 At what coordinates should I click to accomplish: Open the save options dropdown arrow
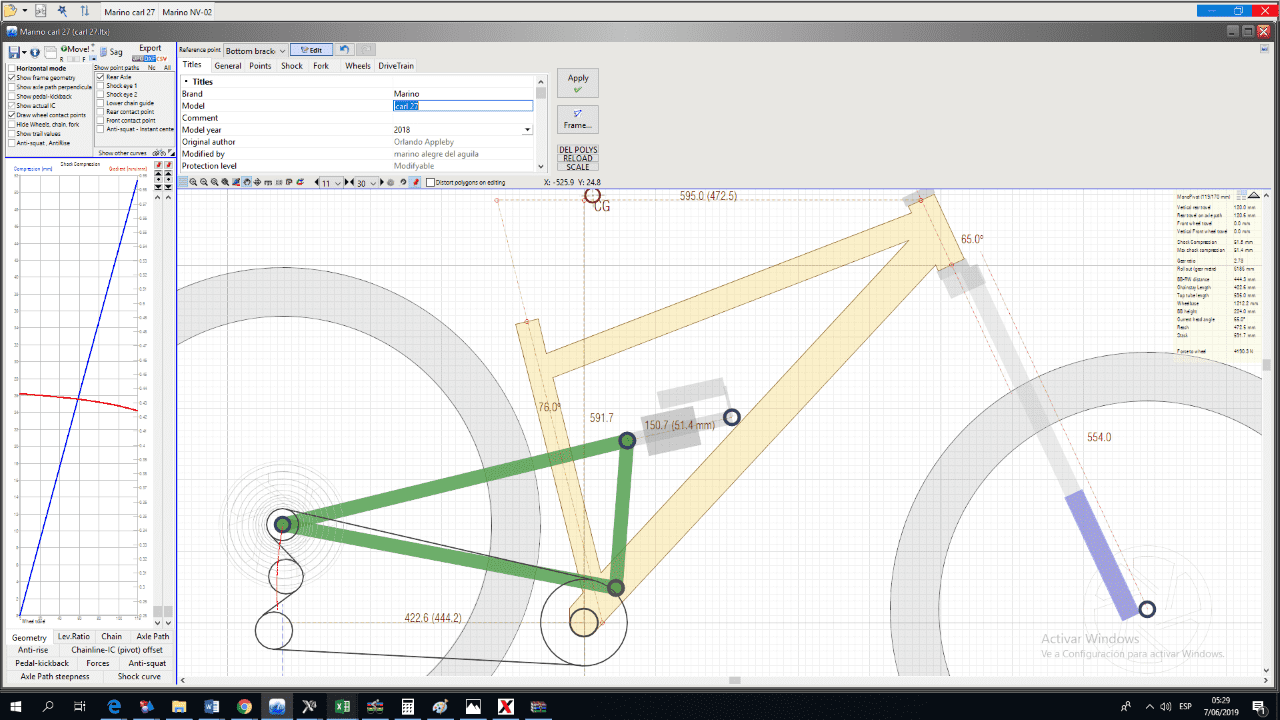click(24, 53)
